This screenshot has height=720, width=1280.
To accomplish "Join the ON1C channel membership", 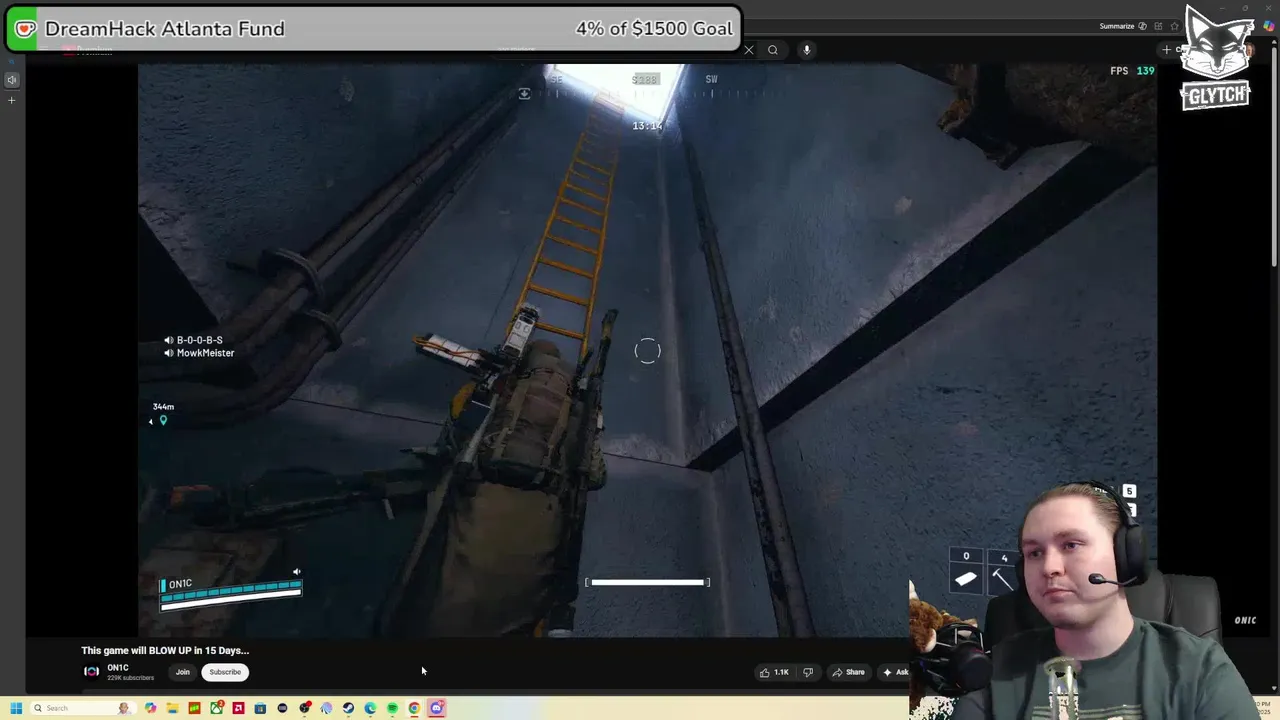I will (183, 672).
